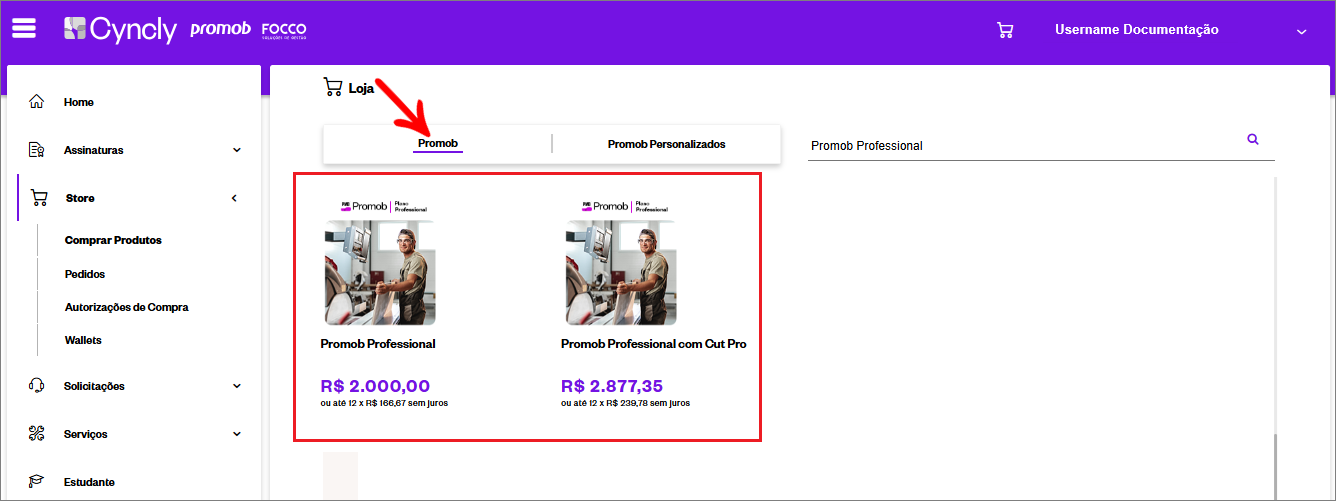Switch to the Promob Personalizados tab

point(666,144)
